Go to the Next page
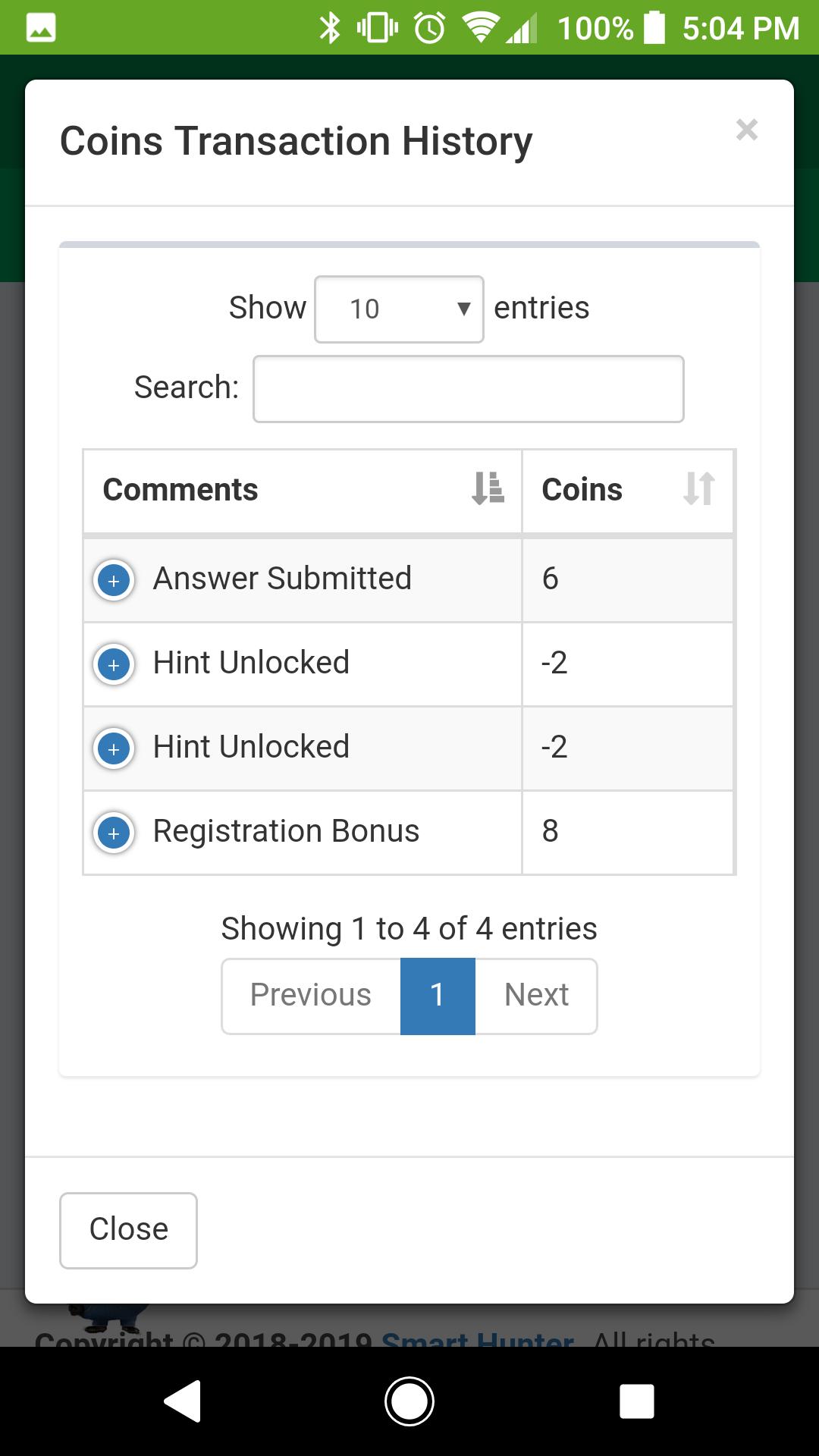Screen dimensions: 819x1456 coord(536,995)
